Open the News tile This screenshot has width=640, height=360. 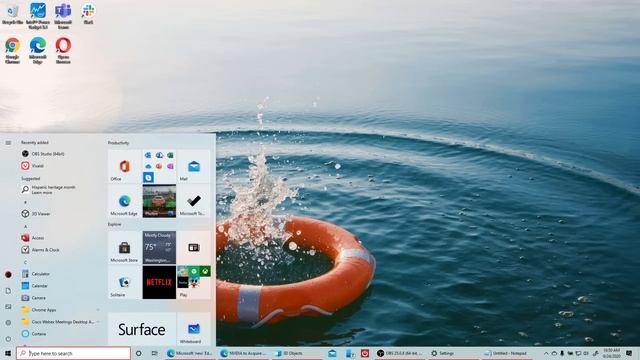194,247
